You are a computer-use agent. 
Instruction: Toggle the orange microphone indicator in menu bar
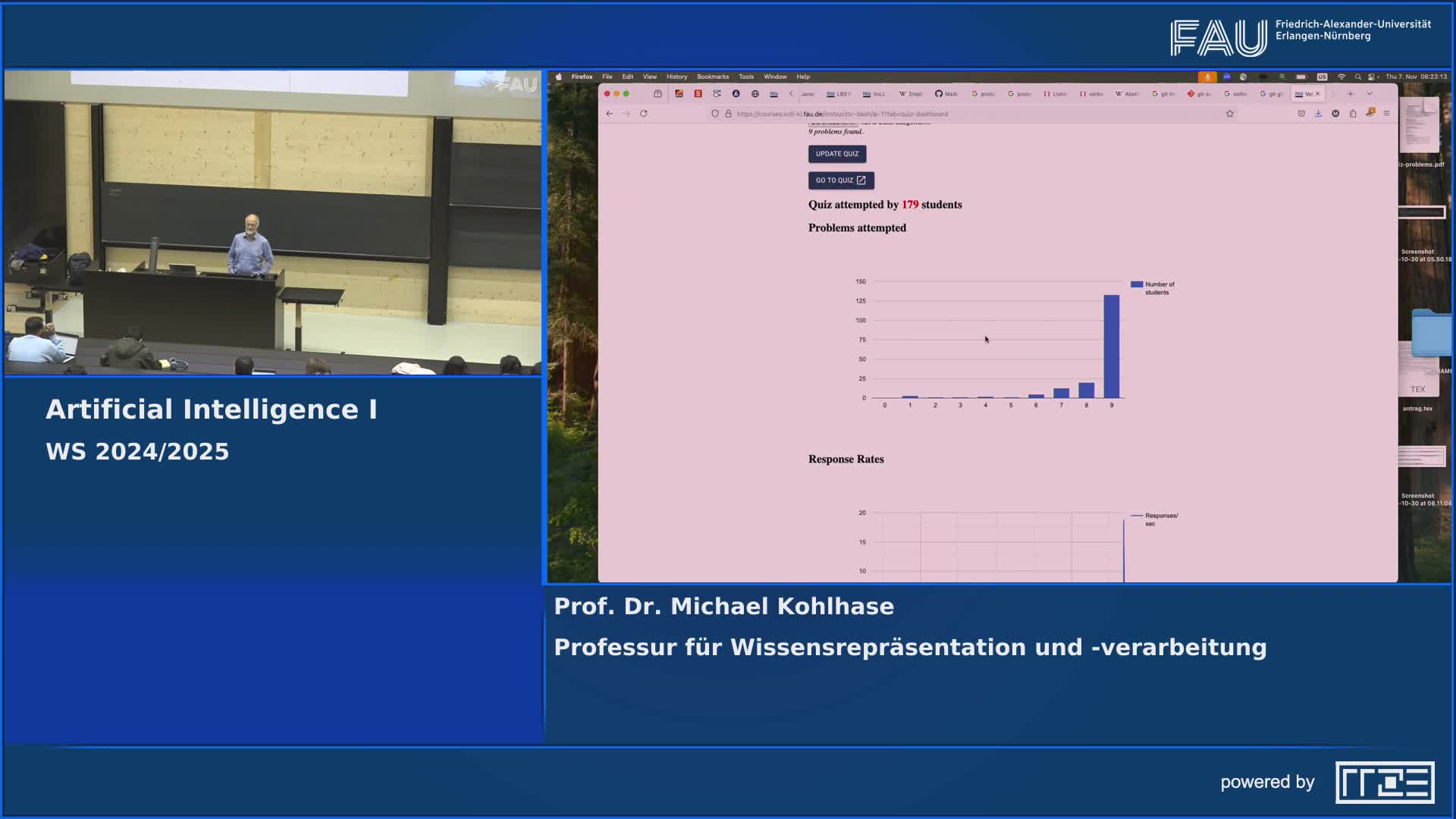[x=1208, y=77]
